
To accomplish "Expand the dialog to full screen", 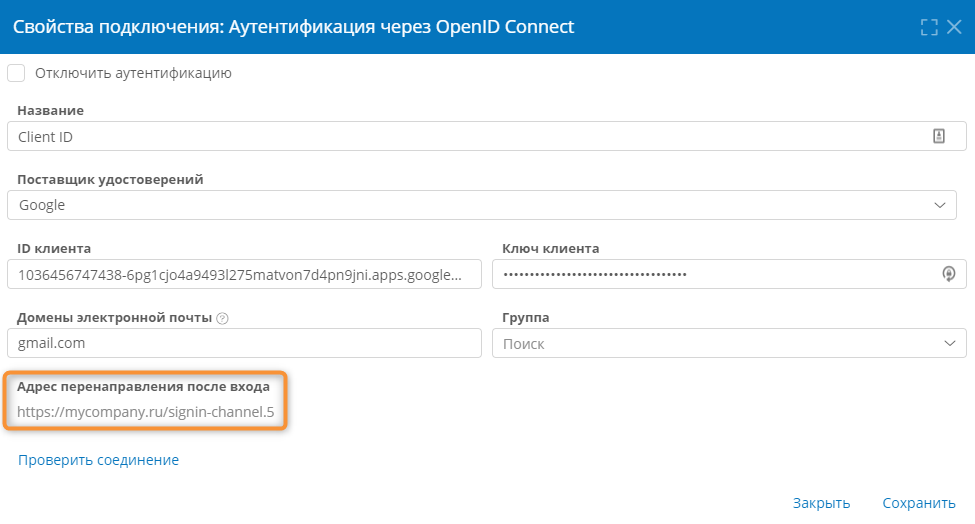I will 929,27.
